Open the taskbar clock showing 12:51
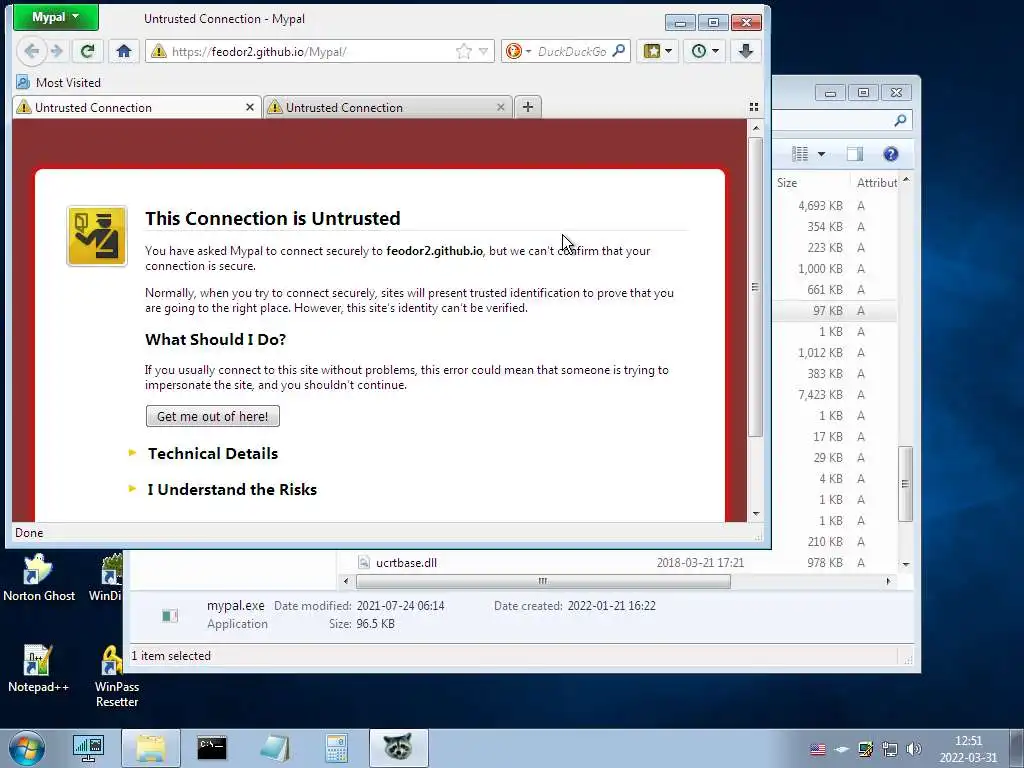Screen dimensions: 1024x768 tap(968, 749)
